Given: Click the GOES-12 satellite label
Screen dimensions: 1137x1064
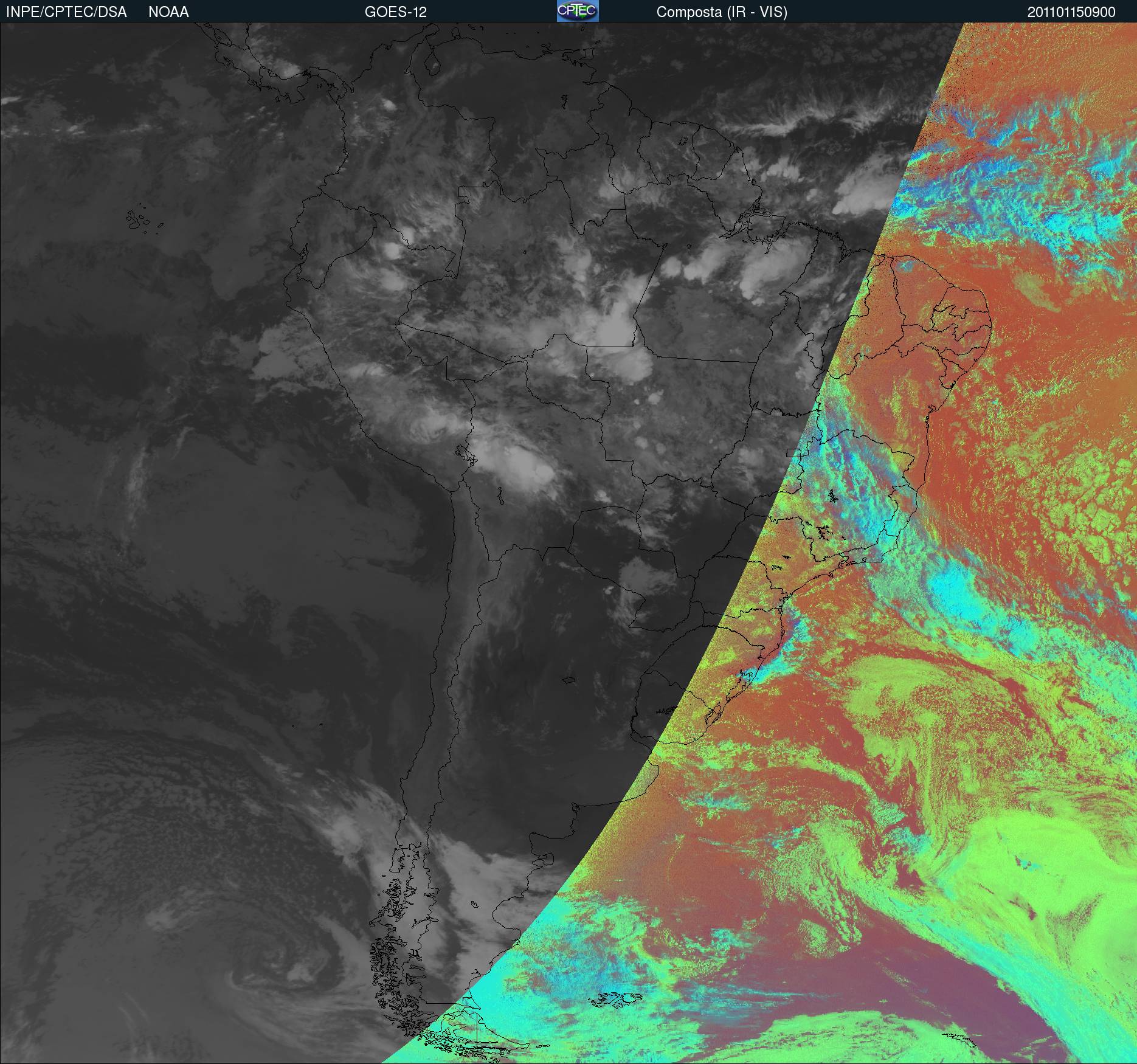Looking at the screenshot, I should click(x=396, y=12).
